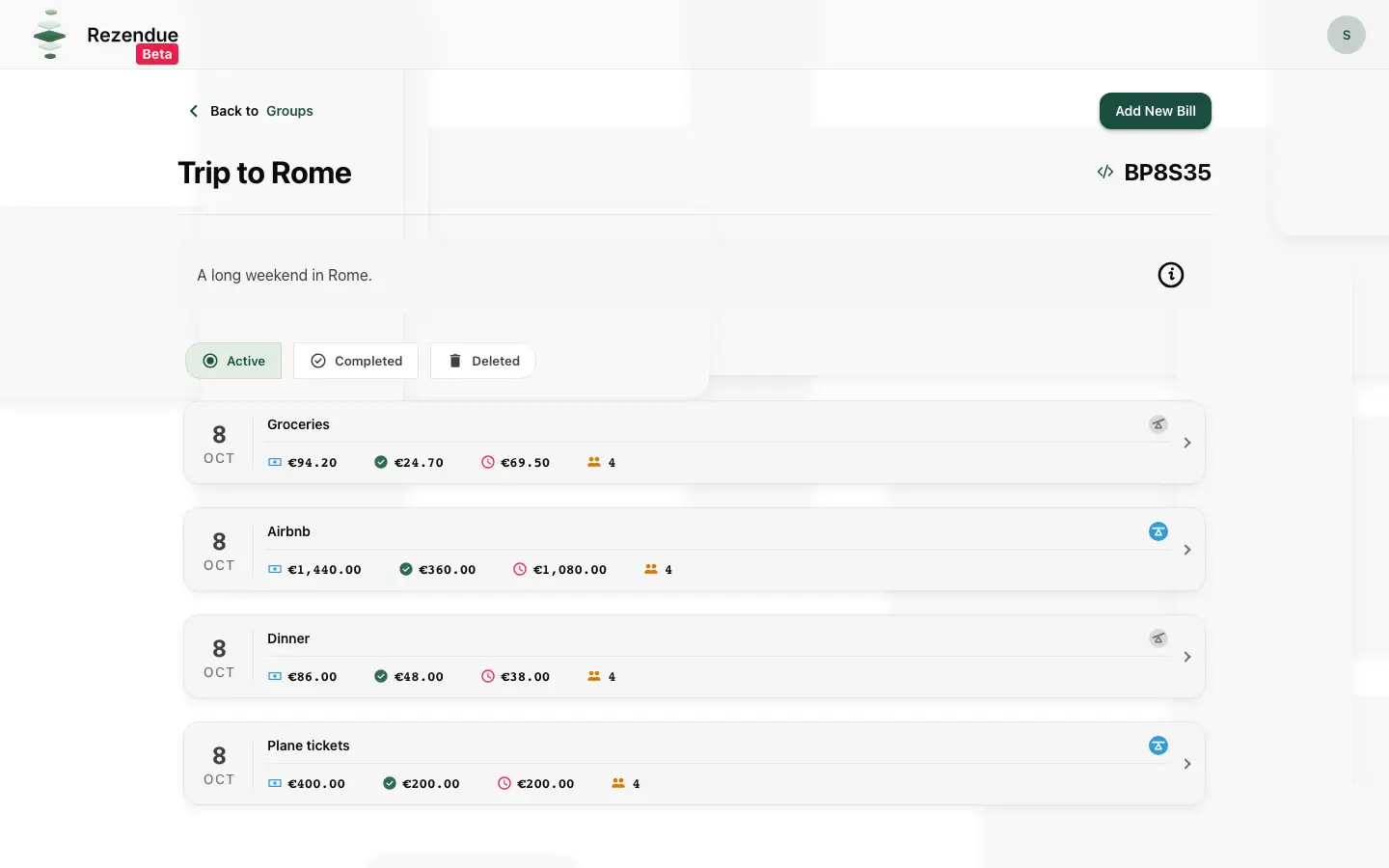Expand the Dinner bill chevron
Screen dimensions: 1389x868
(1187, 657)
